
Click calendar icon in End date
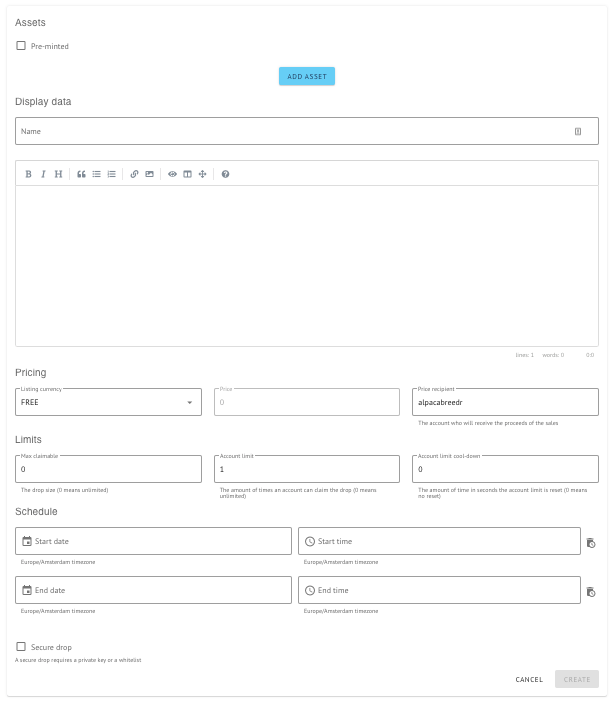(27, 590)
